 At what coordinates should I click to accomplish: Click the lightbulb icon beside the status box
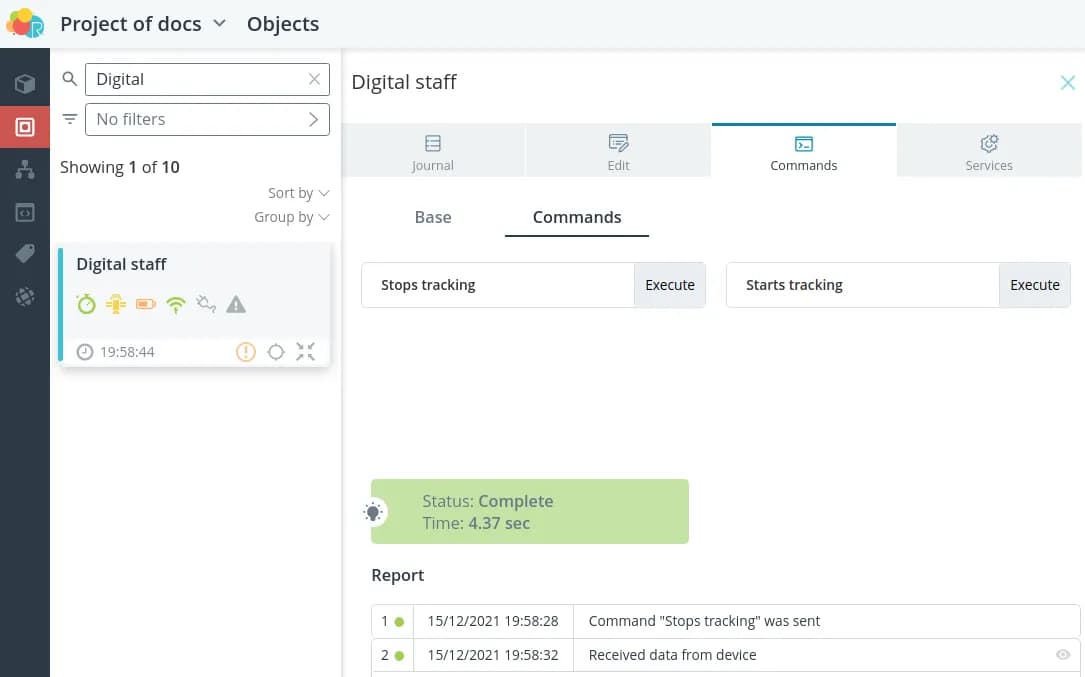pyautogui.click(x=373, y=512)
